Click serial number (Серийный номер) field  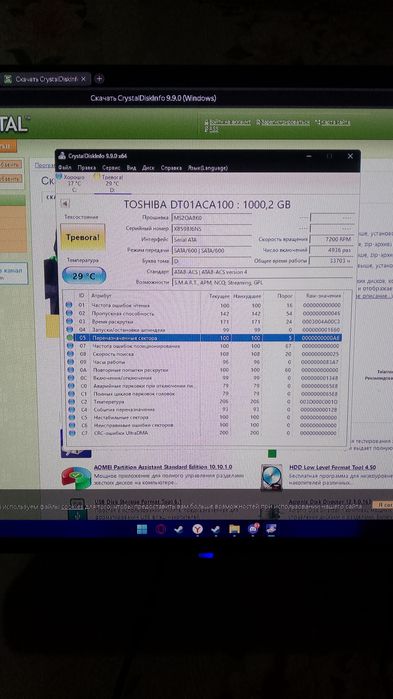[212, 228]
